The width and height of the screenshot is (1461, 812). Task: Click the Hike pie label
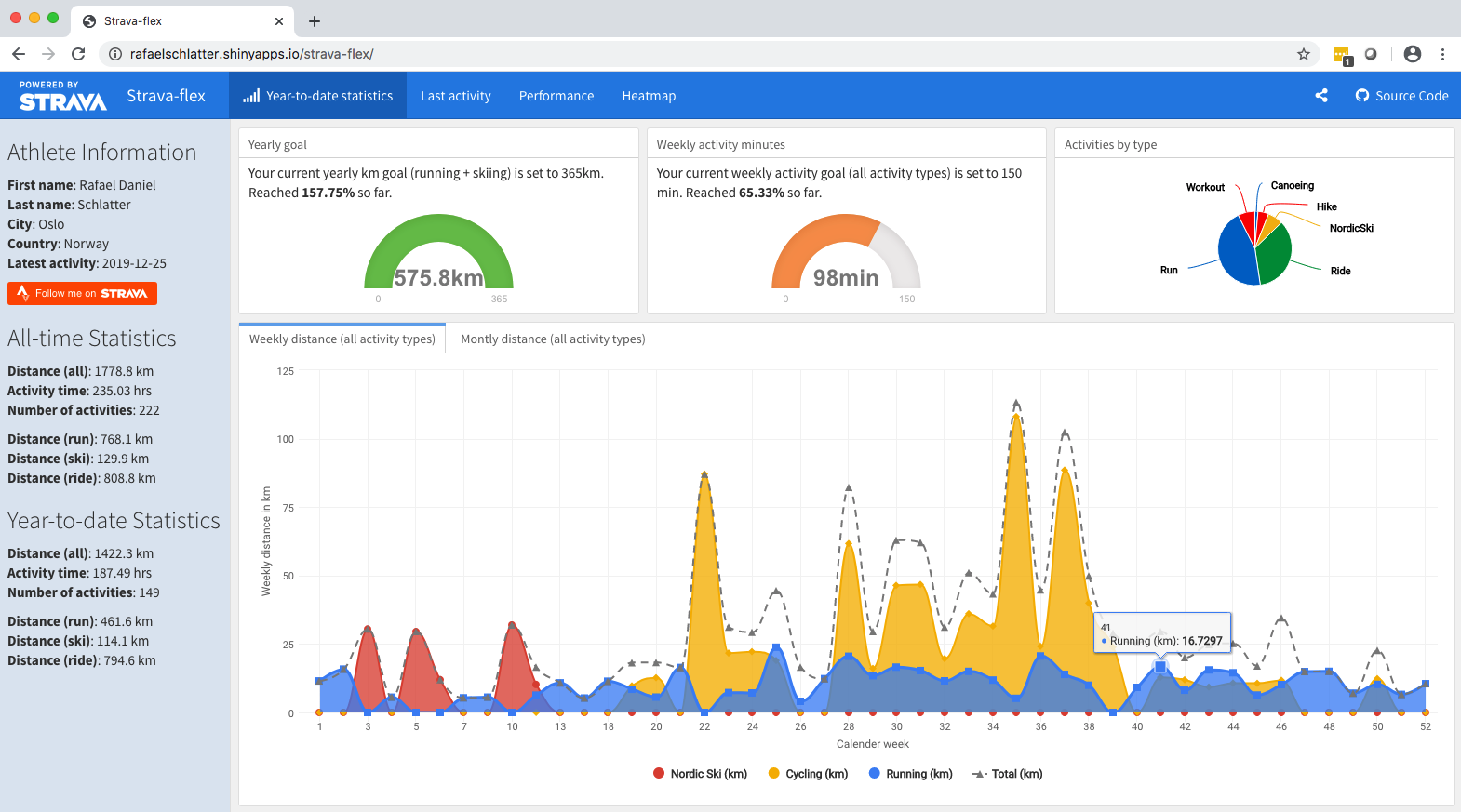coord(1327,206)
